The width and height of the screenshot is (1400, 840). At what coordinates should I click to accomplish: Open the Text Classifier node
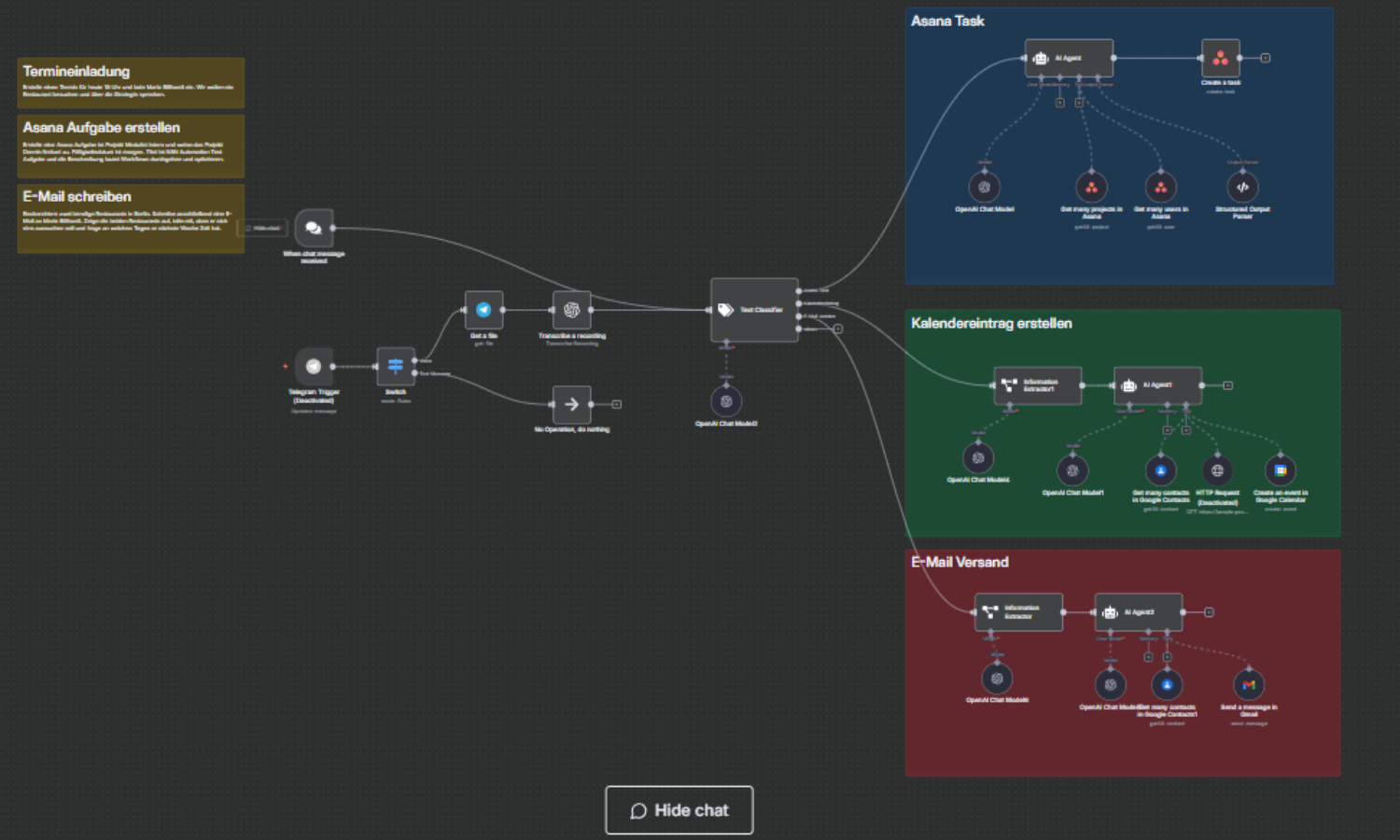[754, 310]
